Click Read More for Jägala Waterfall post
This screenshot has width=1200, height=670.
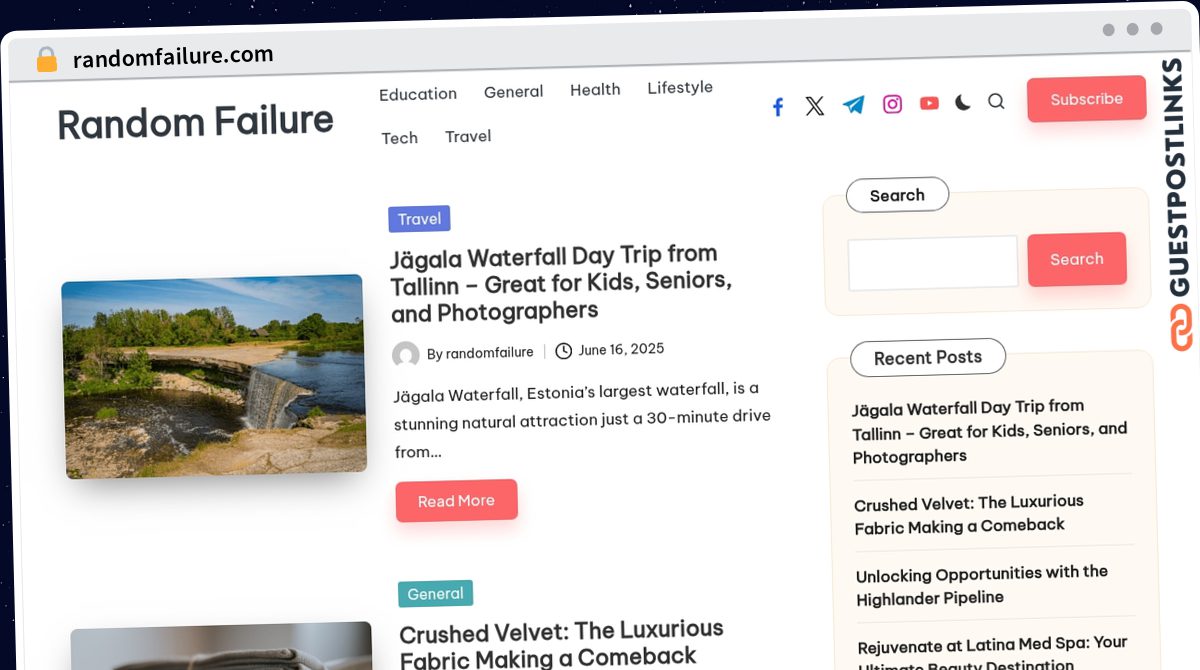click(x=456, y=501)
